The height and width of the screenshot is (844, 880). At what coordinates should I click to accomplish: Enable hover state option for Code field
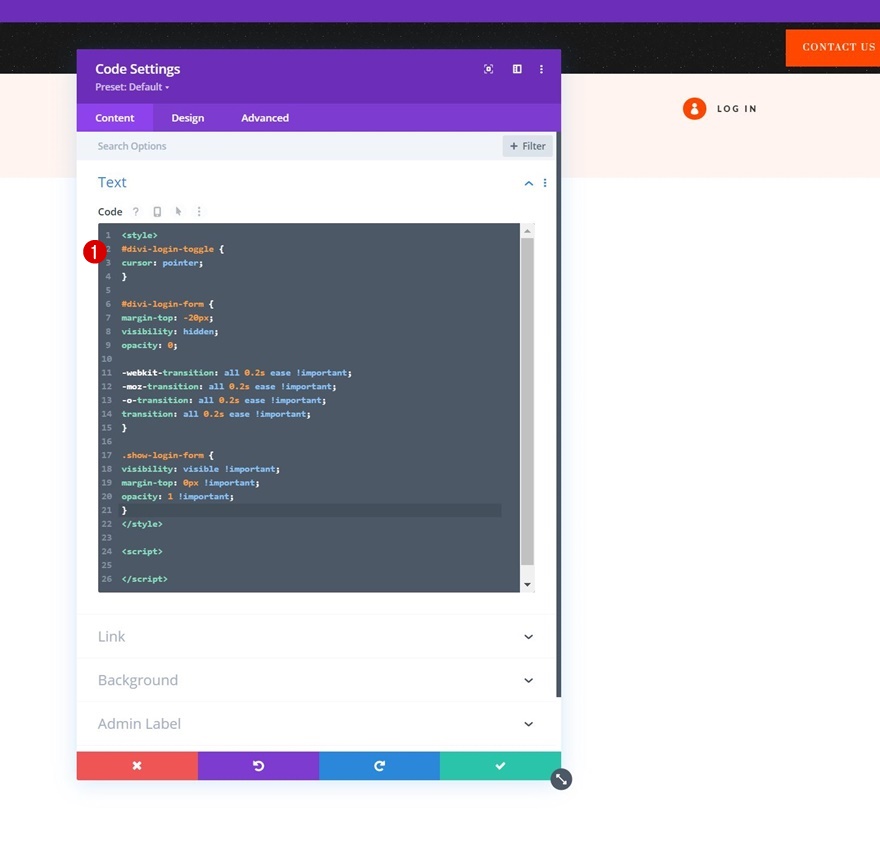coord(178,212)
